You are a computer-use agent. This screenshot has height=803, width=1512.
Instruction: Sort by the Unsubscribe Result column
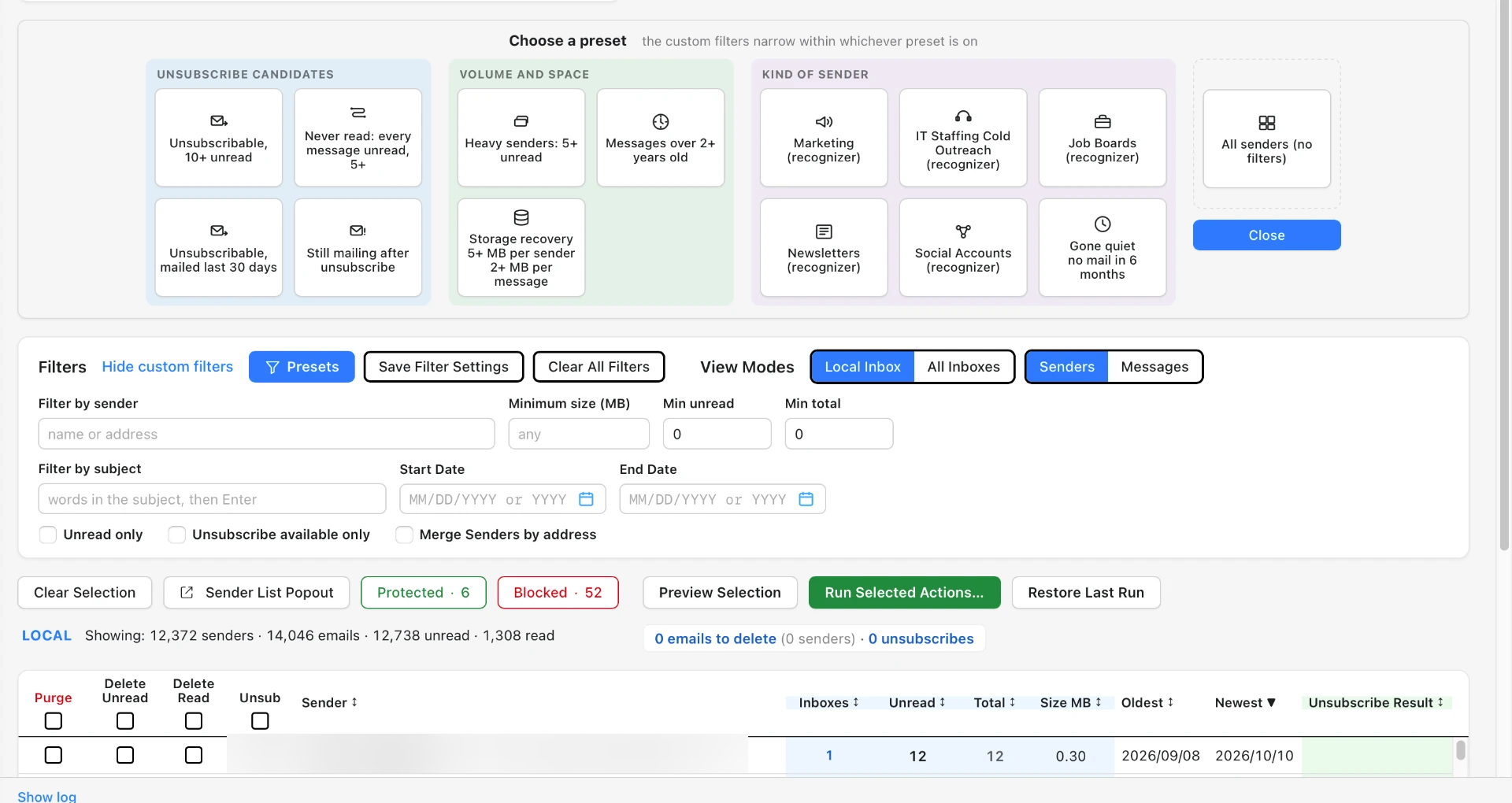point(1376,702)
